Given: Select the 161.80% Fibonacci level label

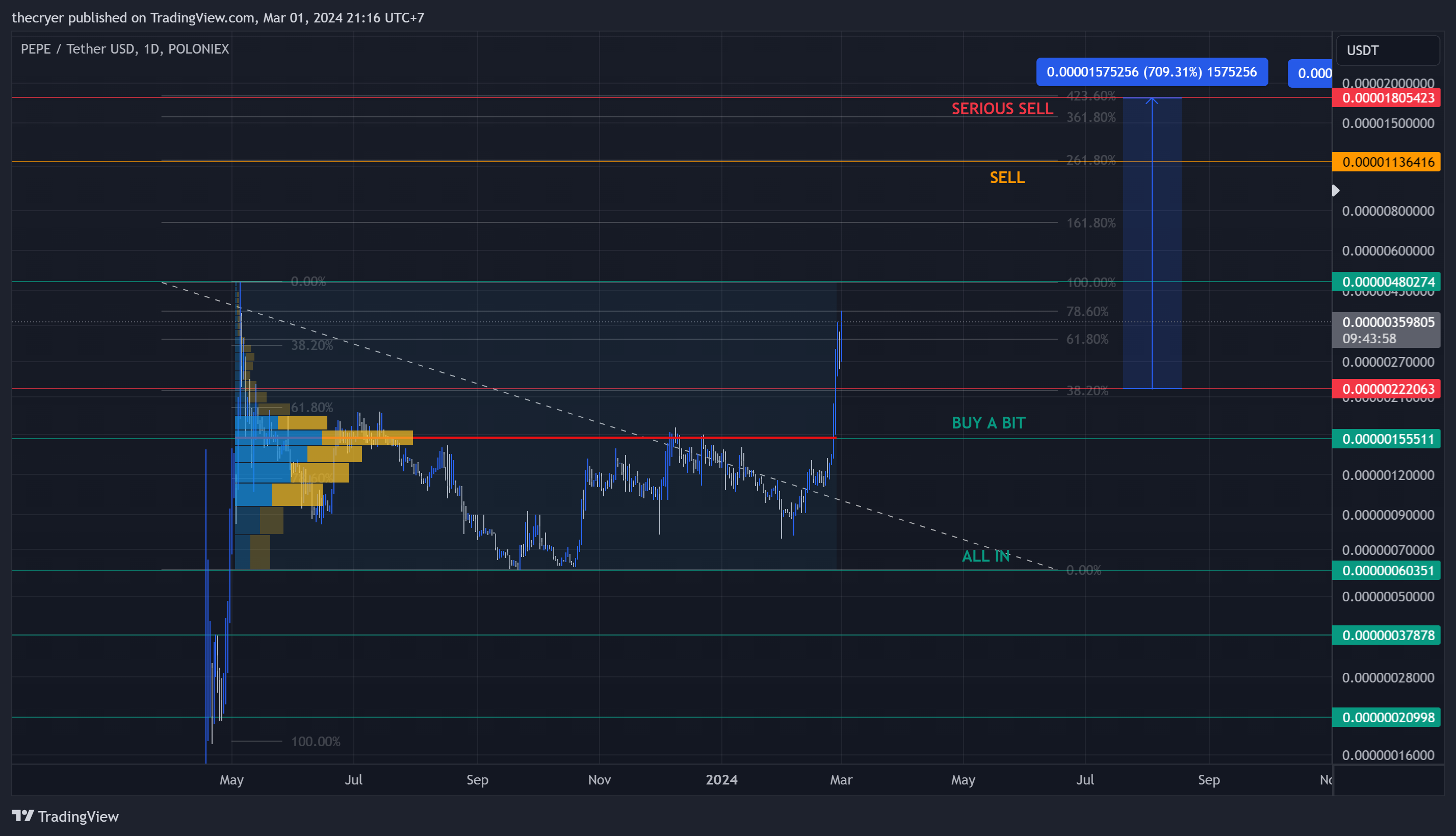Looking at the screenshot, I should [1091, 223].
